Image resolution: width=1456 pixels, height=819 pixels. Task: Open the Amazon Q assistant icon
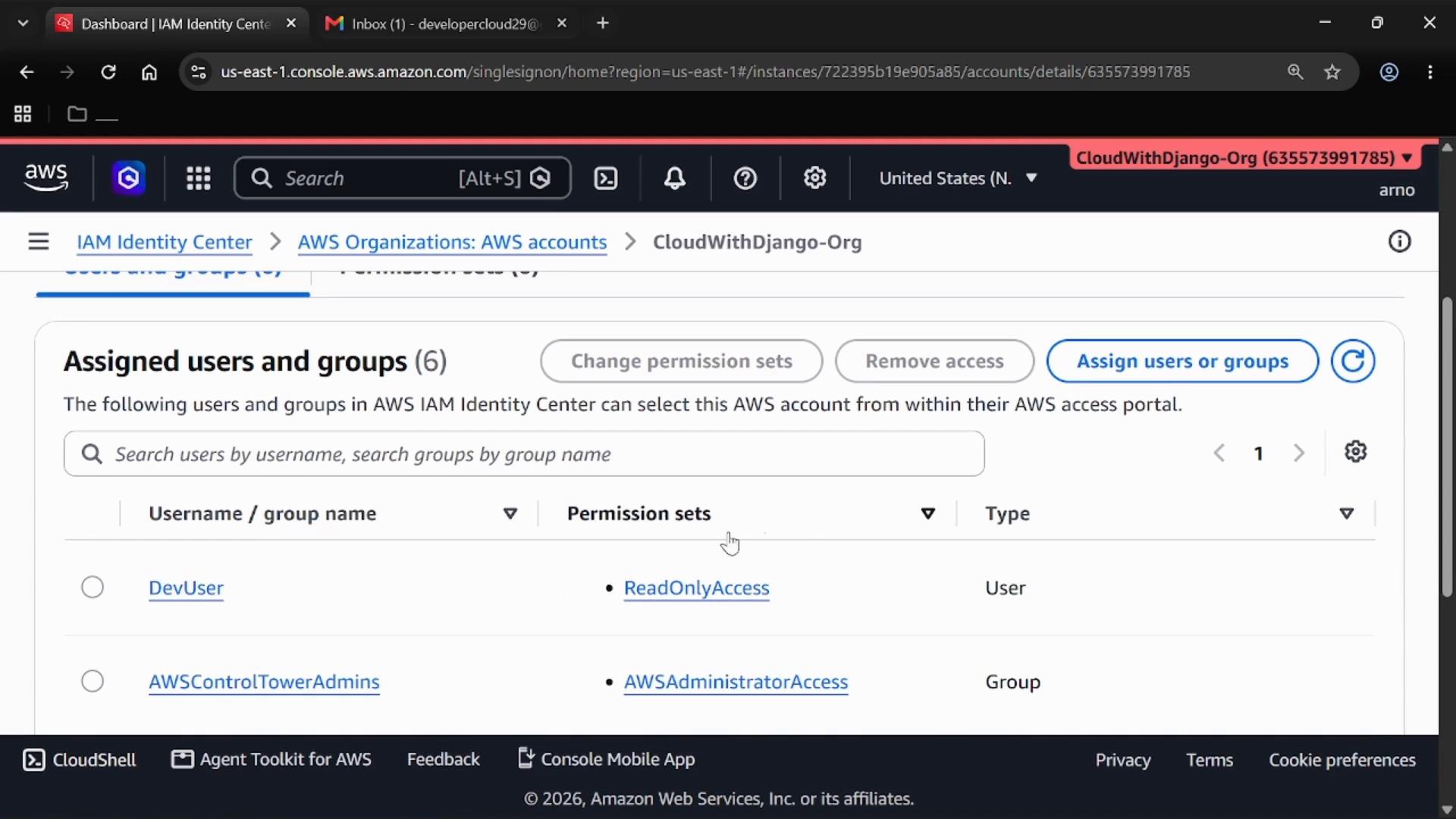[x=128, y=178]
